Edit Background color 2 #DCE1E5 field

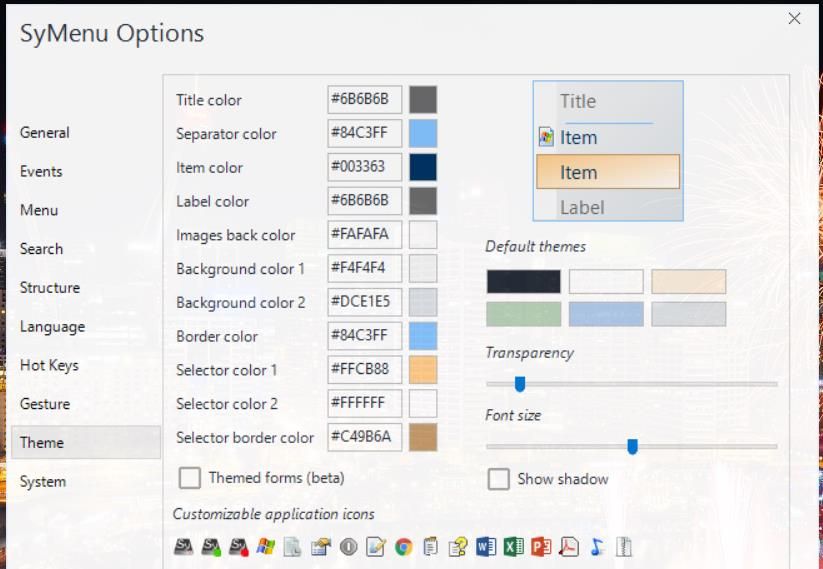(x=365, y=302)
